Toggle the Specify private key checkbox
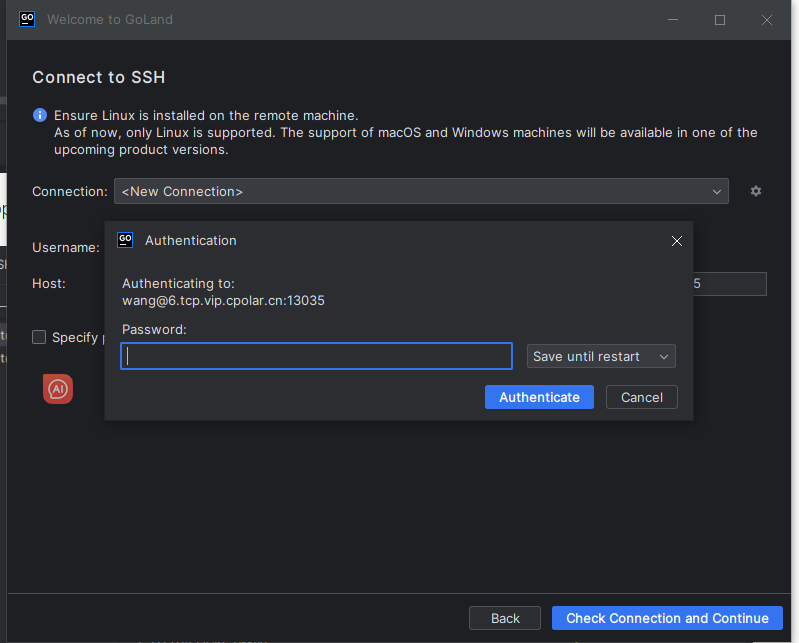The image size is (799, 643). [39, 337]
